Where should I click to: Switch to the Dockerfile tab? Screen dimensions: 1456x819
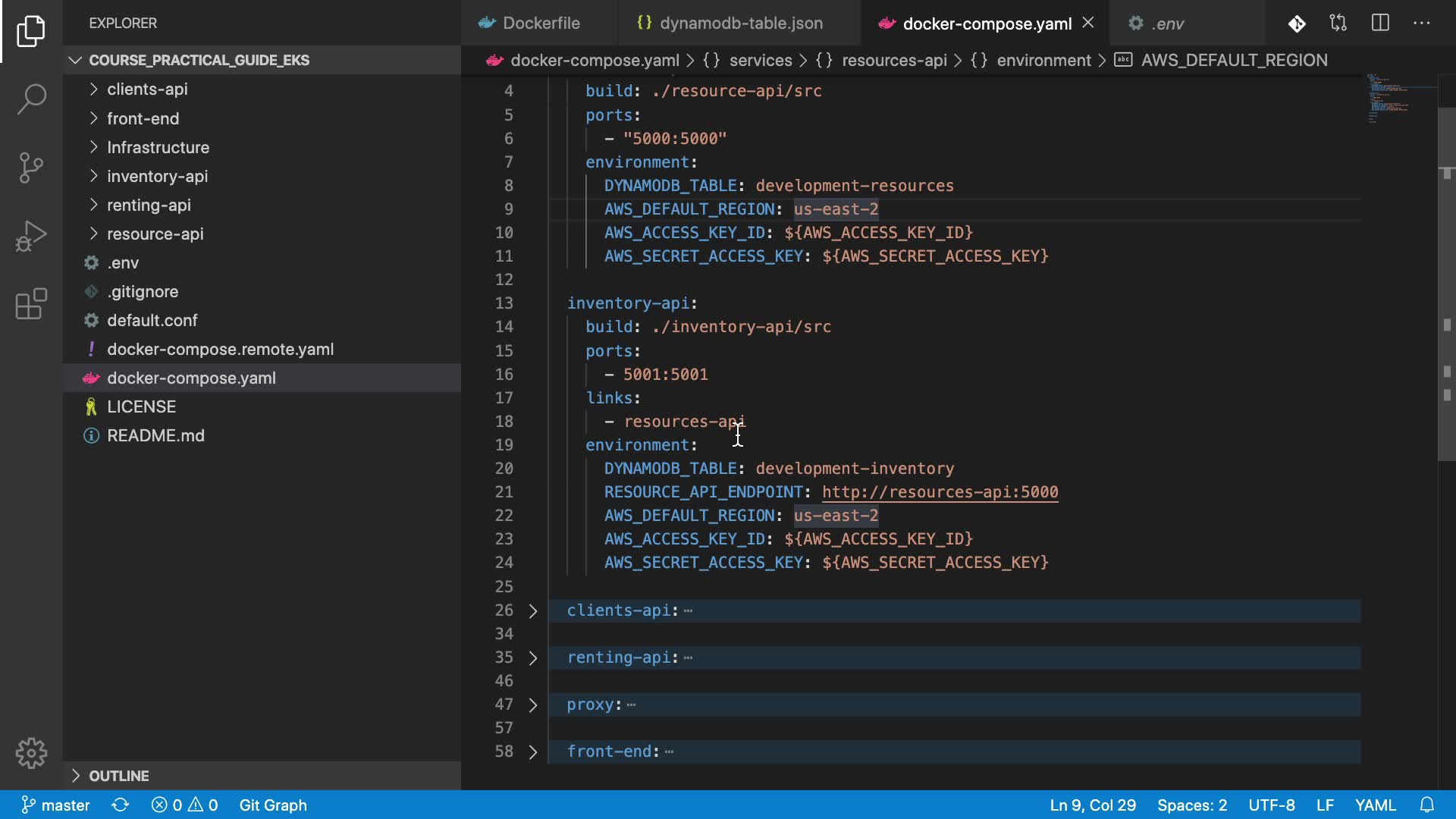click(x=541, y=24)
